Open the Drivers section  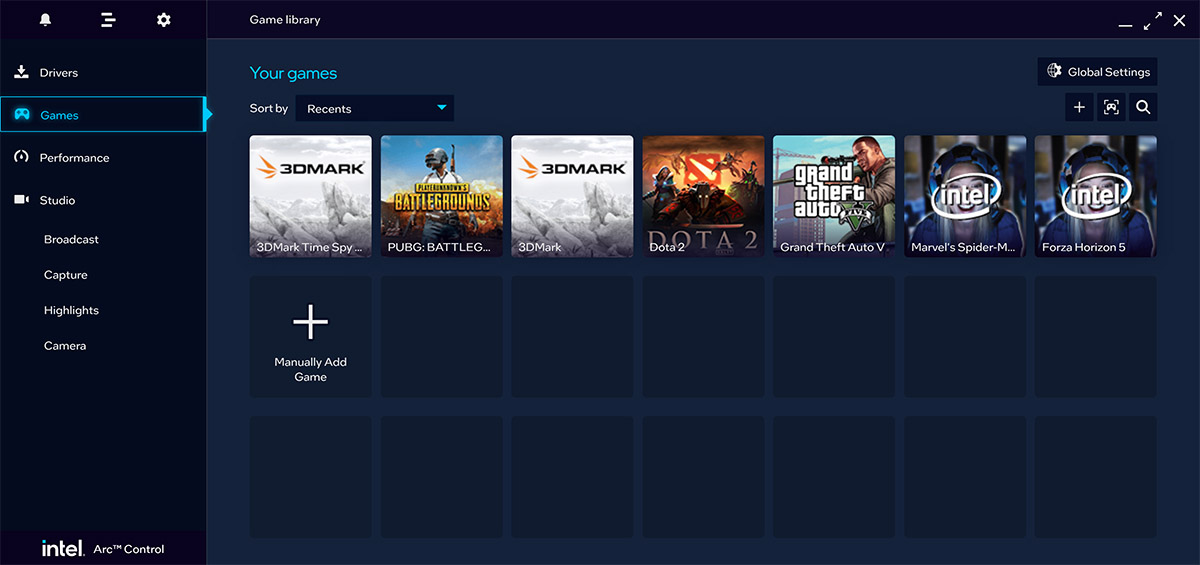(58, 73)
